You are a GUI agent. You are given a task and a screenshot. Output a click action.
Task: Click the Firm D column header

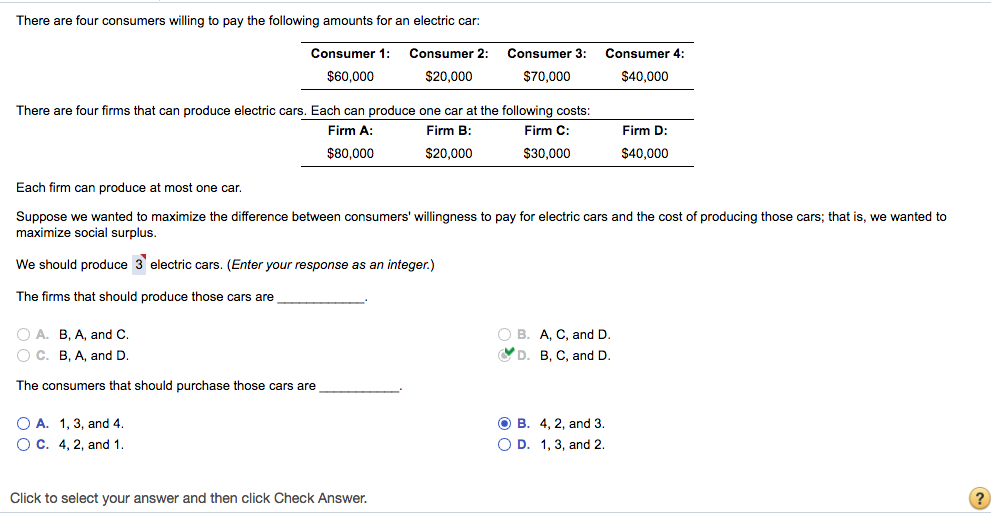[644, 130]
